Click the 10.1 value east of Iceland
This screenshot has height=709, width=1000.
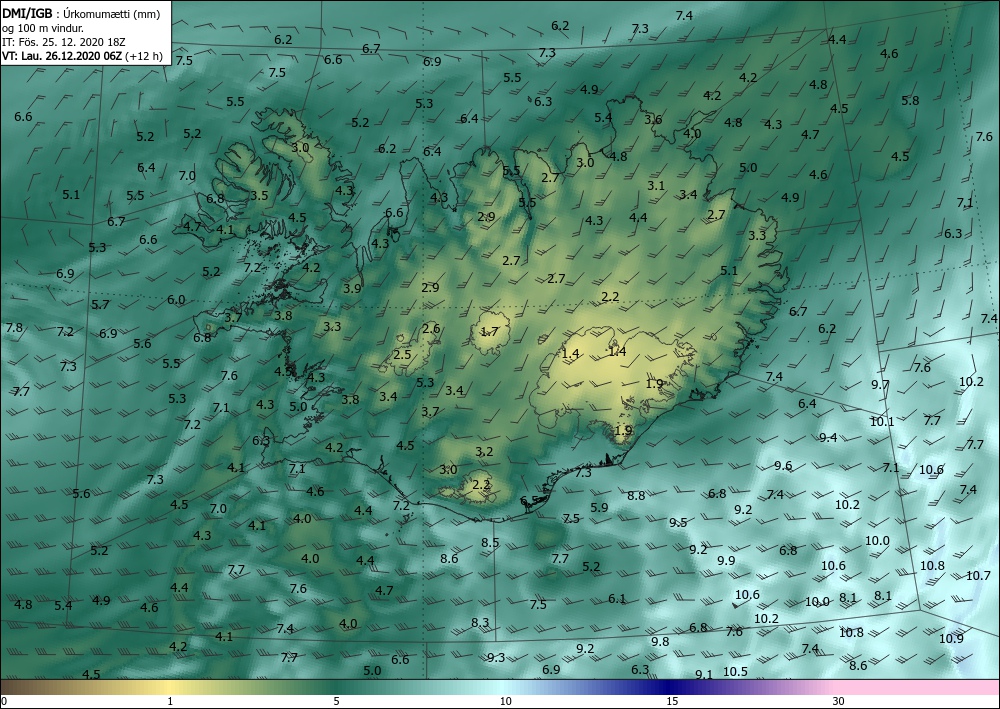click(x=882, y=421)
